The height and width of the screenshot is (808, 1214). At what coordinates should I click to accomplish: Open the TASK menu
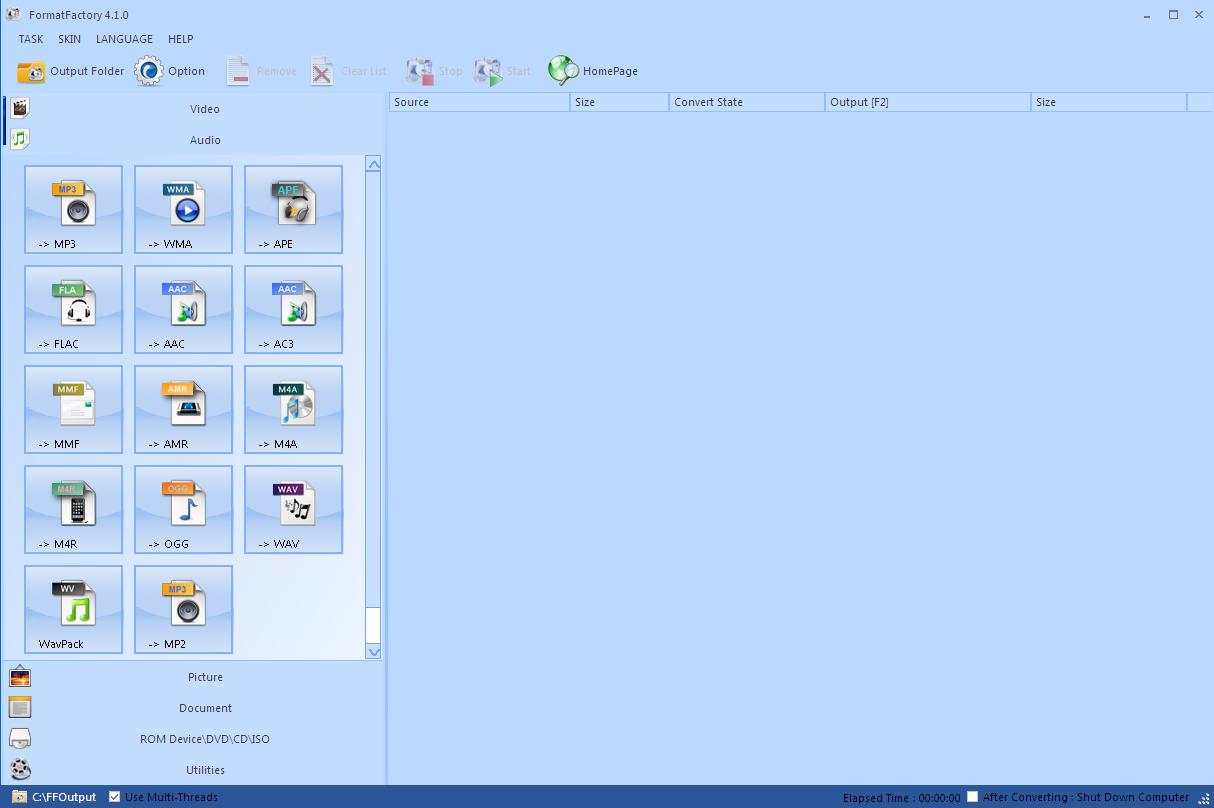[x=31, y=39]
